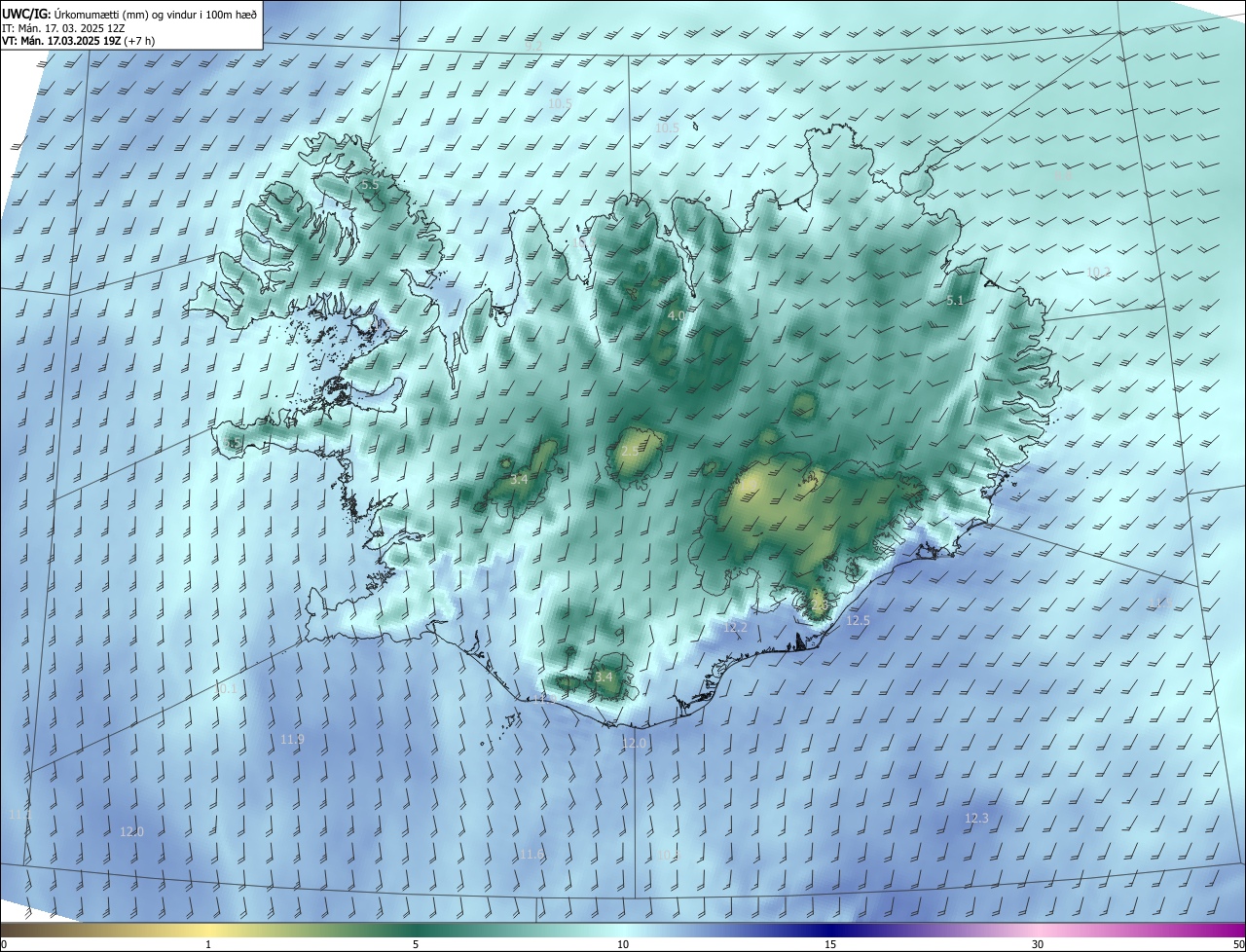Click the 3.4 value on Langjökull glacier
The width and height of the screenshot is (1246, 952).
[x=519, y=480]
